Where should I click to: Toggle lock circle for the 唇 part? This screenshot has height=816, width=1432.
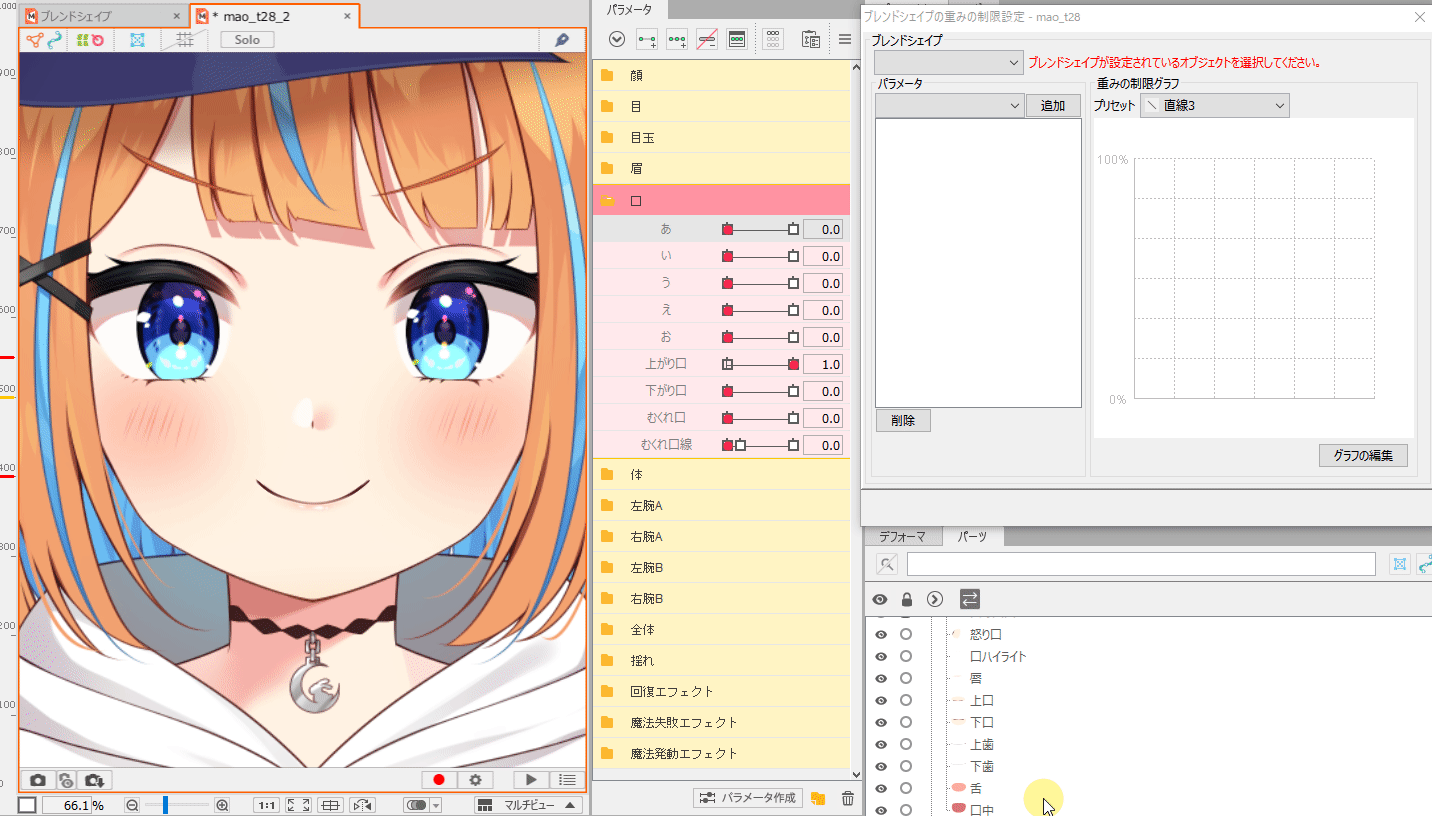coord(906,678)
